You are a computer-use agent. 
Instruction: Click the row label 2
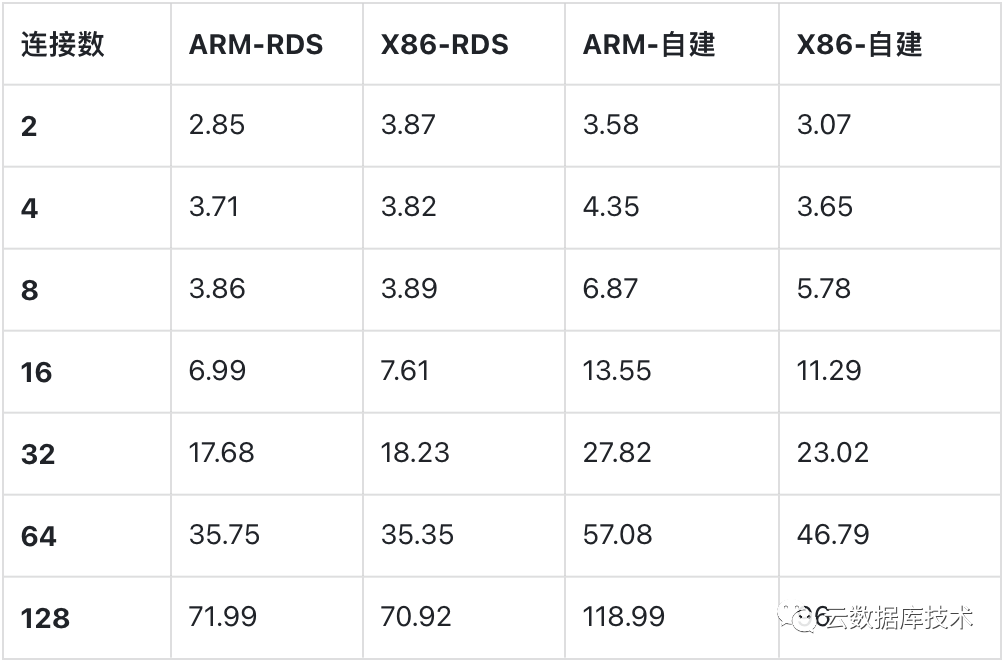29,126
